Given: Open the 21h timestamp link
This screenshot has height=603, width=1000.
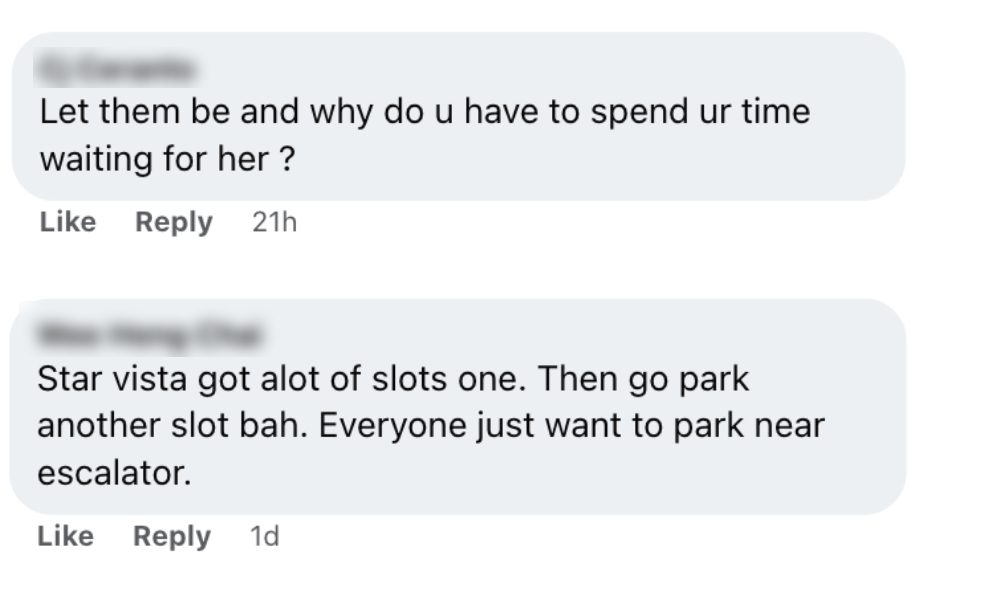Looking at the screenshot, I should coord(275,223).
